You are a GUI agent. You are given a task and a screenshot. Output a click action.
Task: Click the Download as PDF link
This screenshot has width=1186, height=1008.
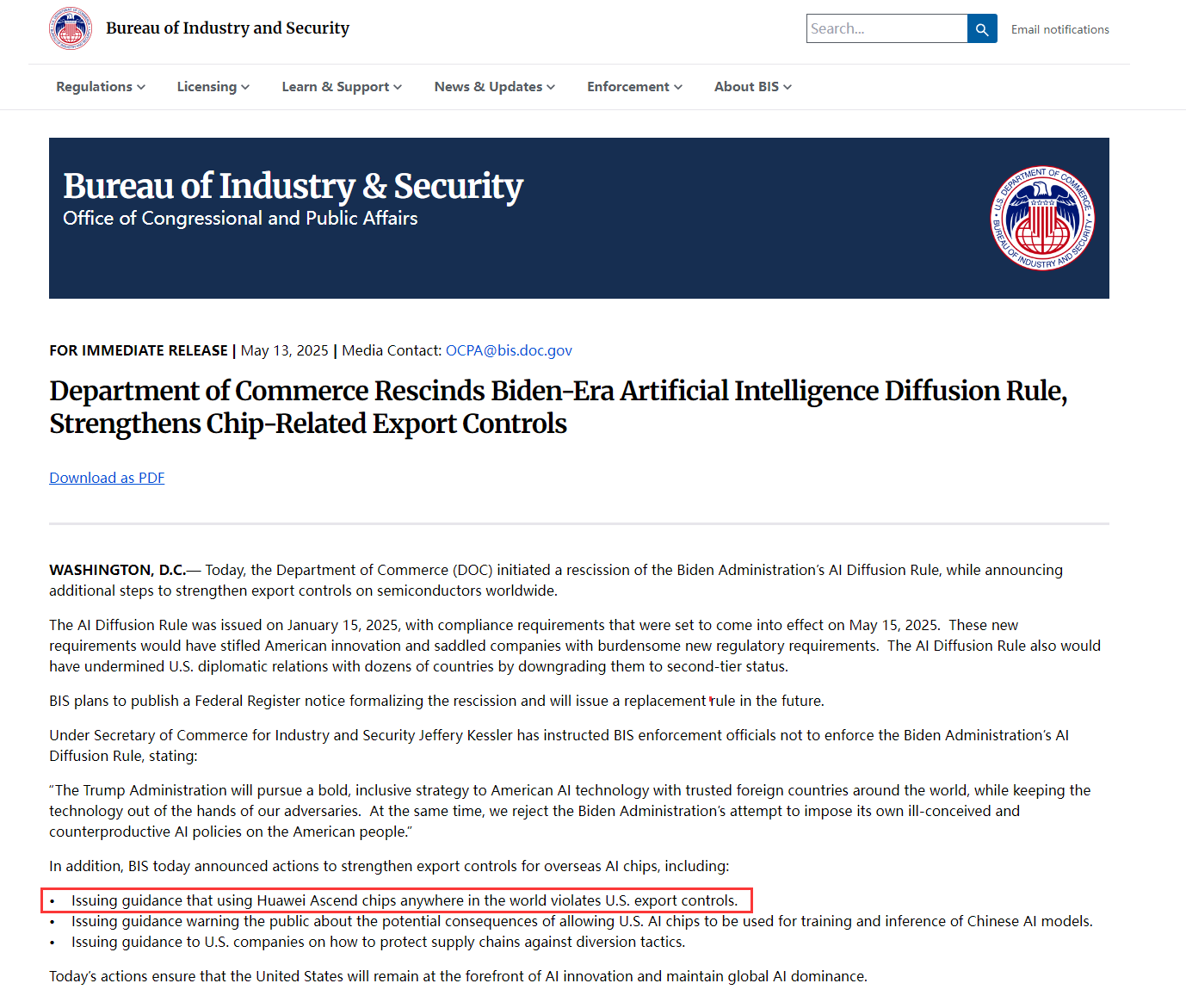click(107, 478)
